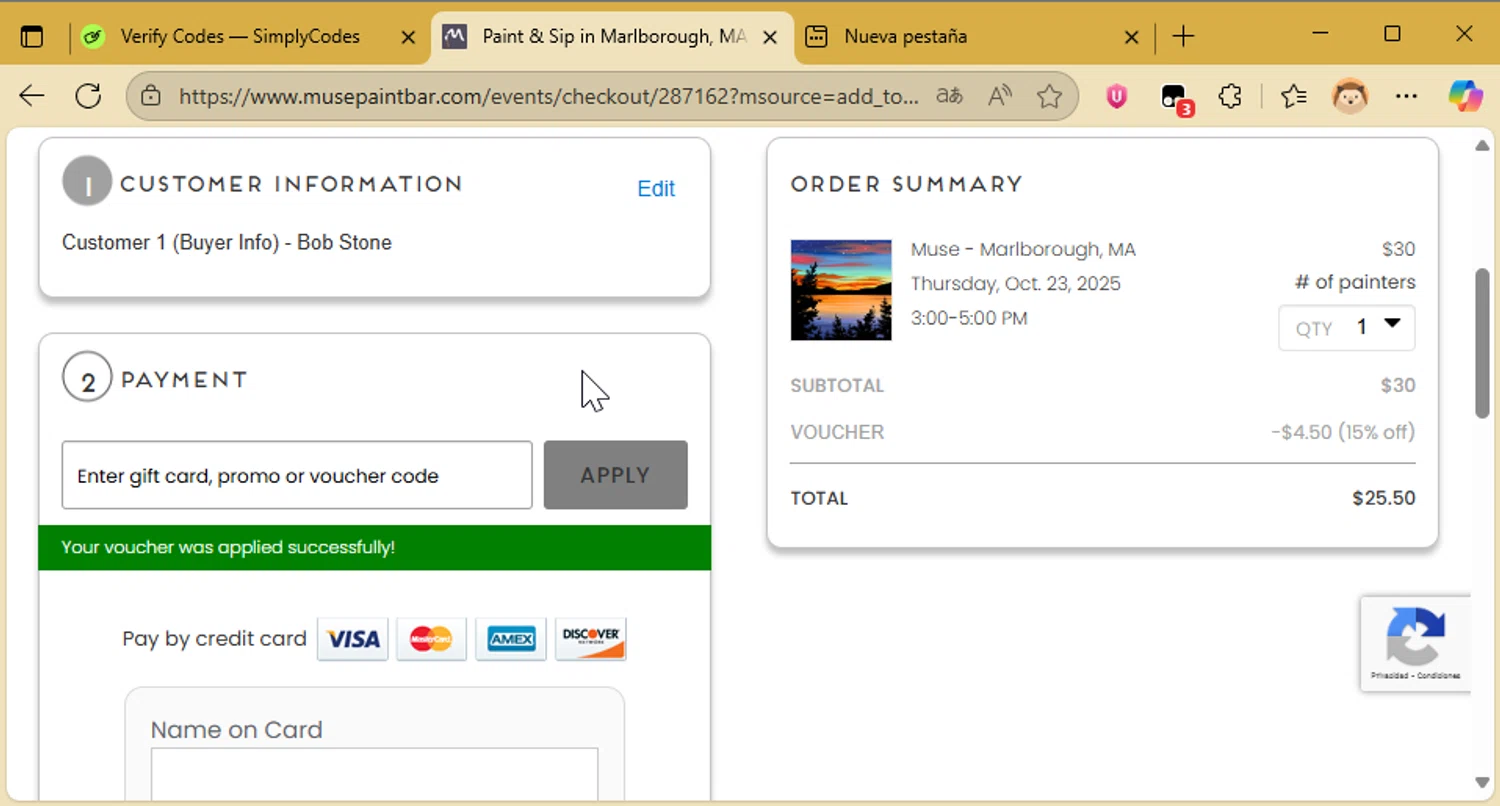Open a new browser tab
Viewport: 1500px width, 806px height.
[x=1183, y=37]
